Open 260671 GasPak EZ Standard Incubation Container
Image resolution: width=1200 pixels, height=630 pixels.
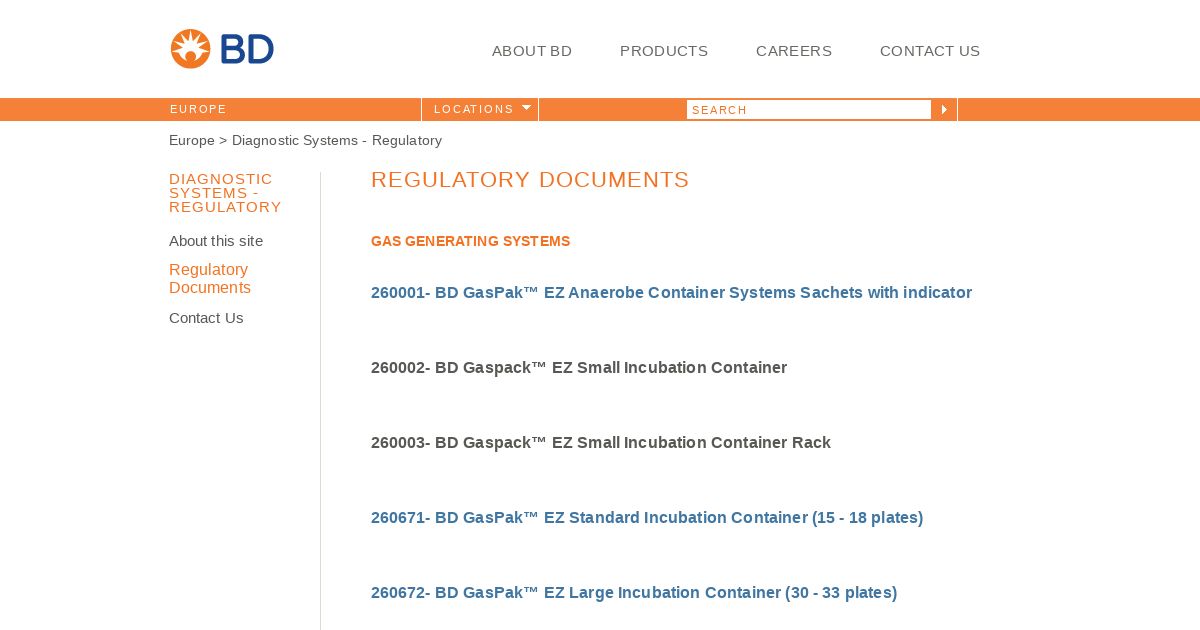[x=647, y=518]
